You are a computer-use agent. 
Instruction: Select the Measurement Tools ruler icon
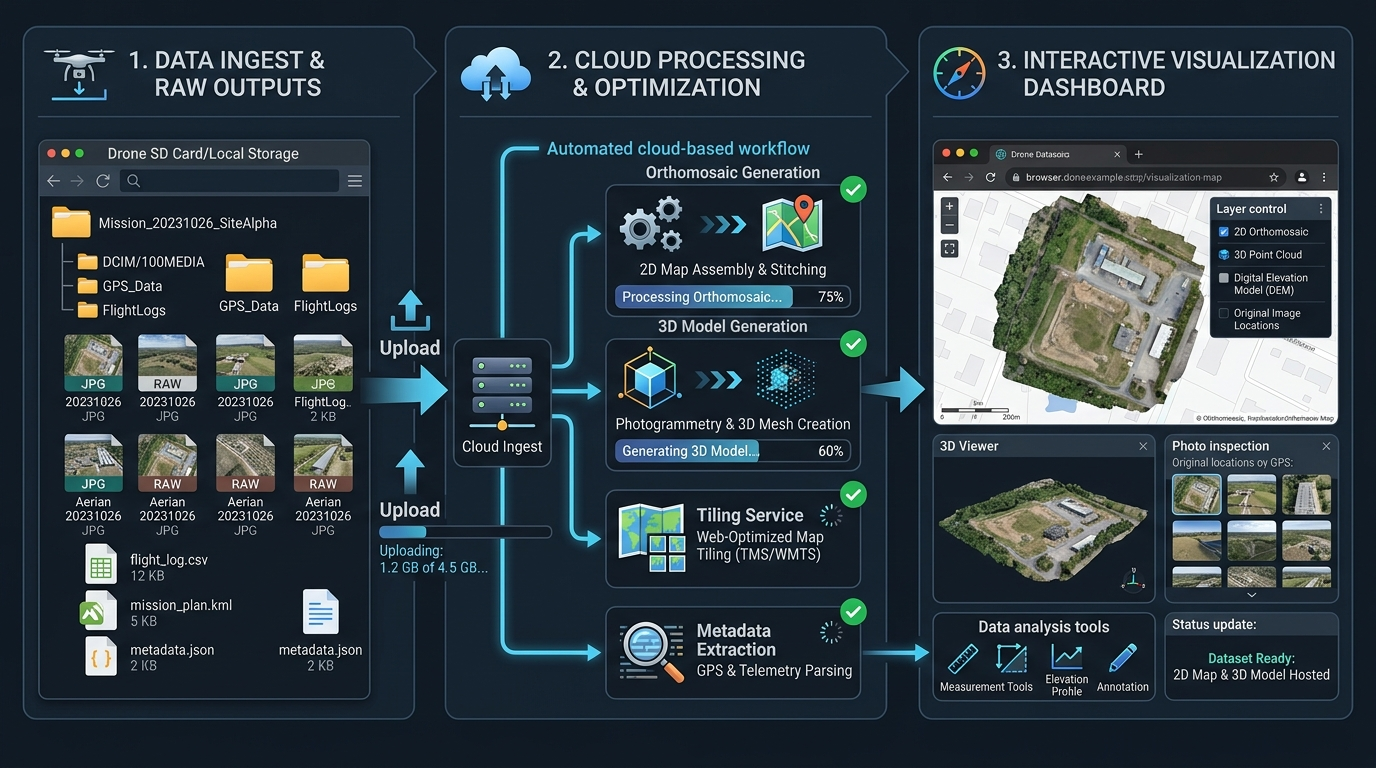(x=963, y=659)
